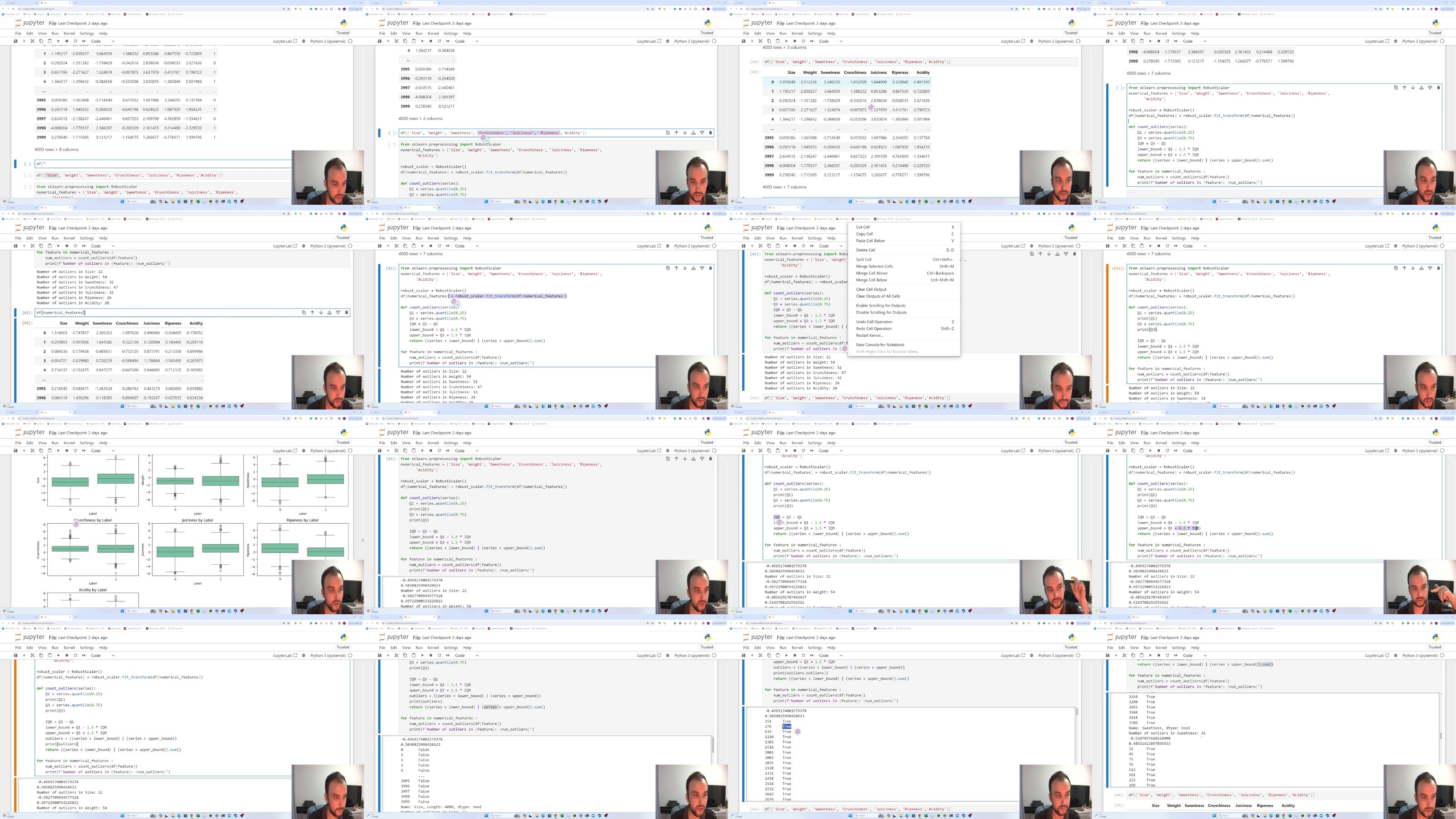Click the text '4000 rows × 8 columns'

coord(56,150)
